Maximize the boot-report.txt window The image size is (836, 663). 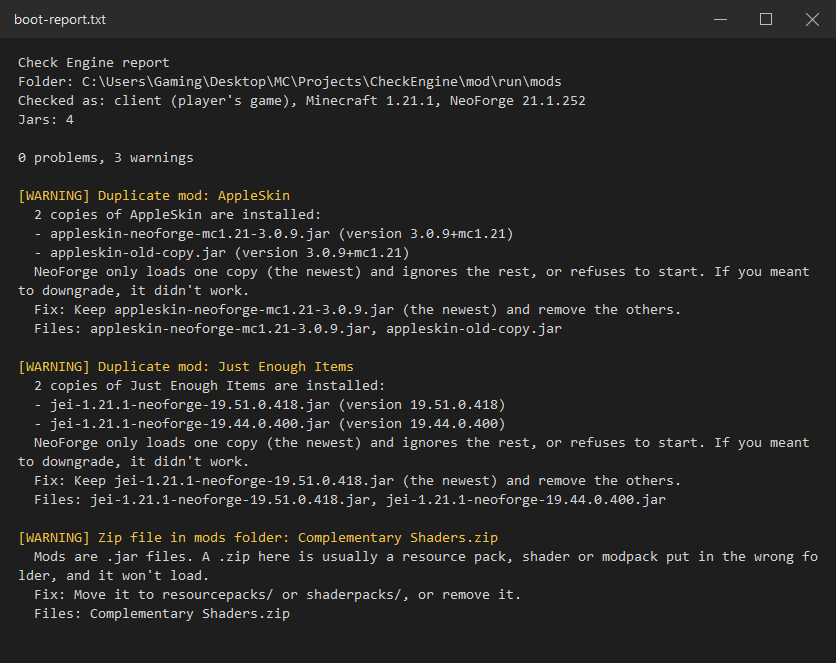766,19
